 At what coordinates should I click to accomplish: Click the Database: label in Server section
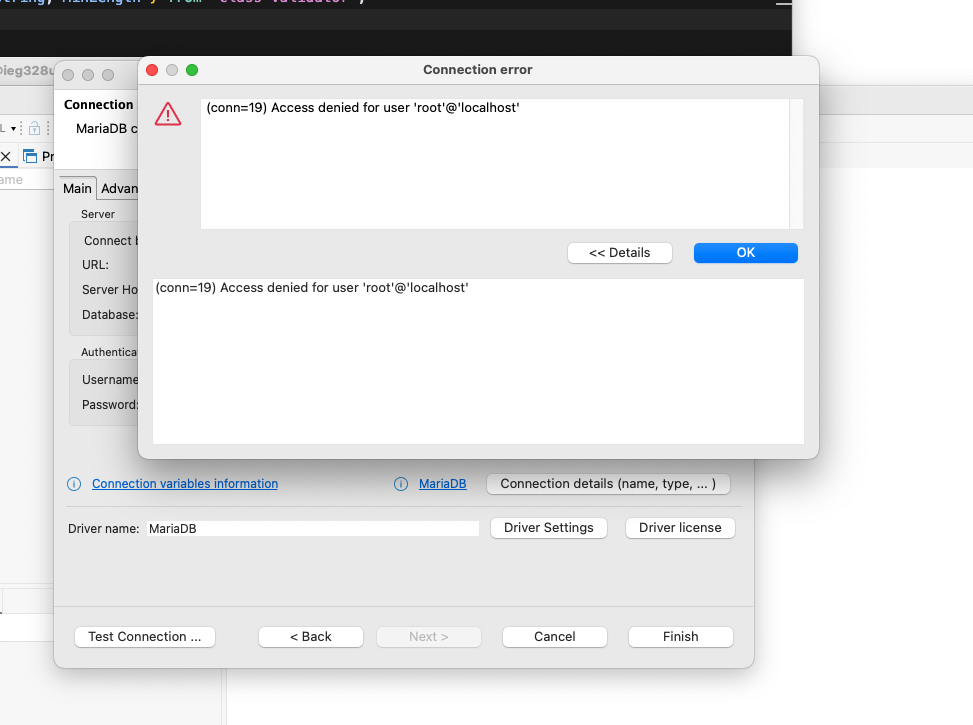pyautogui.click(x=110, y=315)
